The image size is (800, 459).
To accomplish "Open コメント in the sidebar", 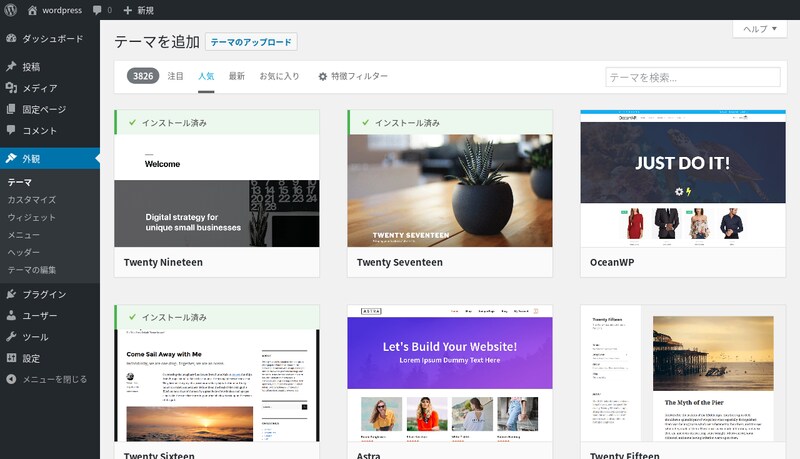I will tap(39, 131).
